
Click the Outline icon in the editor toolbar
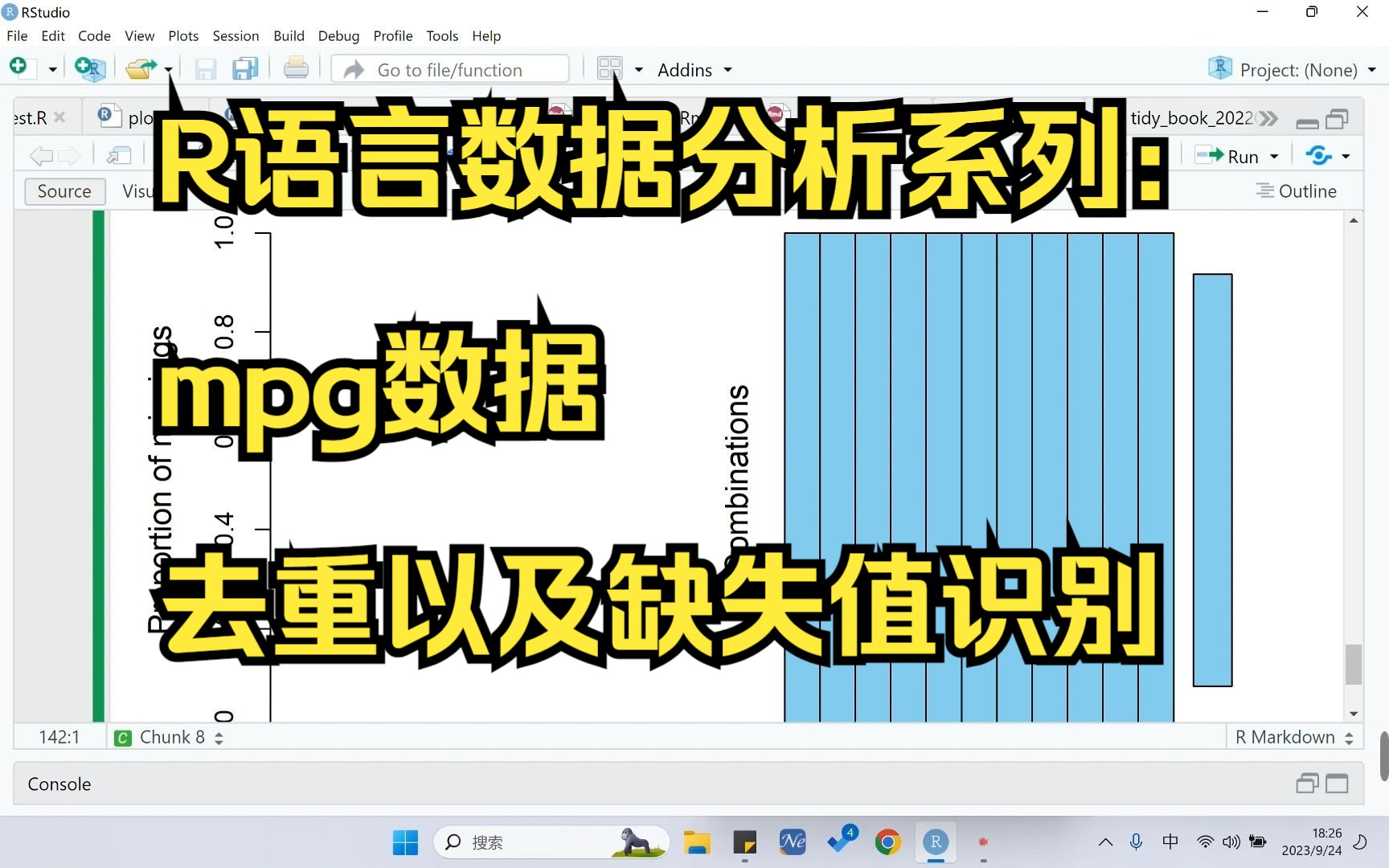point(1265,190)
